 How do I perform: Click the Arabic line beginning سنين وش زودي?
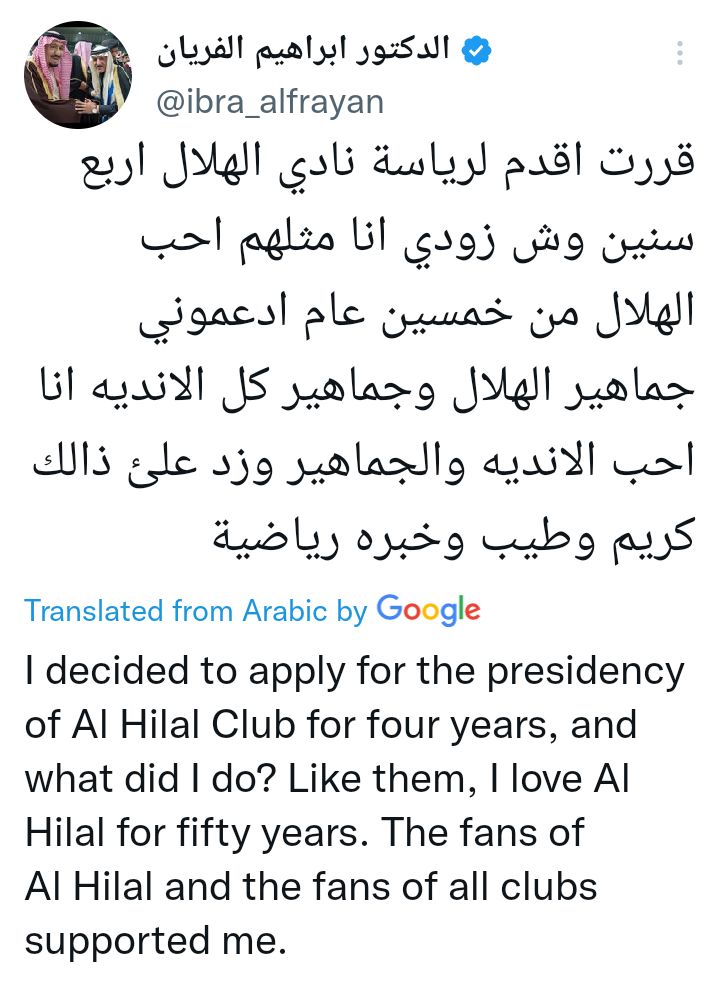tap(418, 239)
